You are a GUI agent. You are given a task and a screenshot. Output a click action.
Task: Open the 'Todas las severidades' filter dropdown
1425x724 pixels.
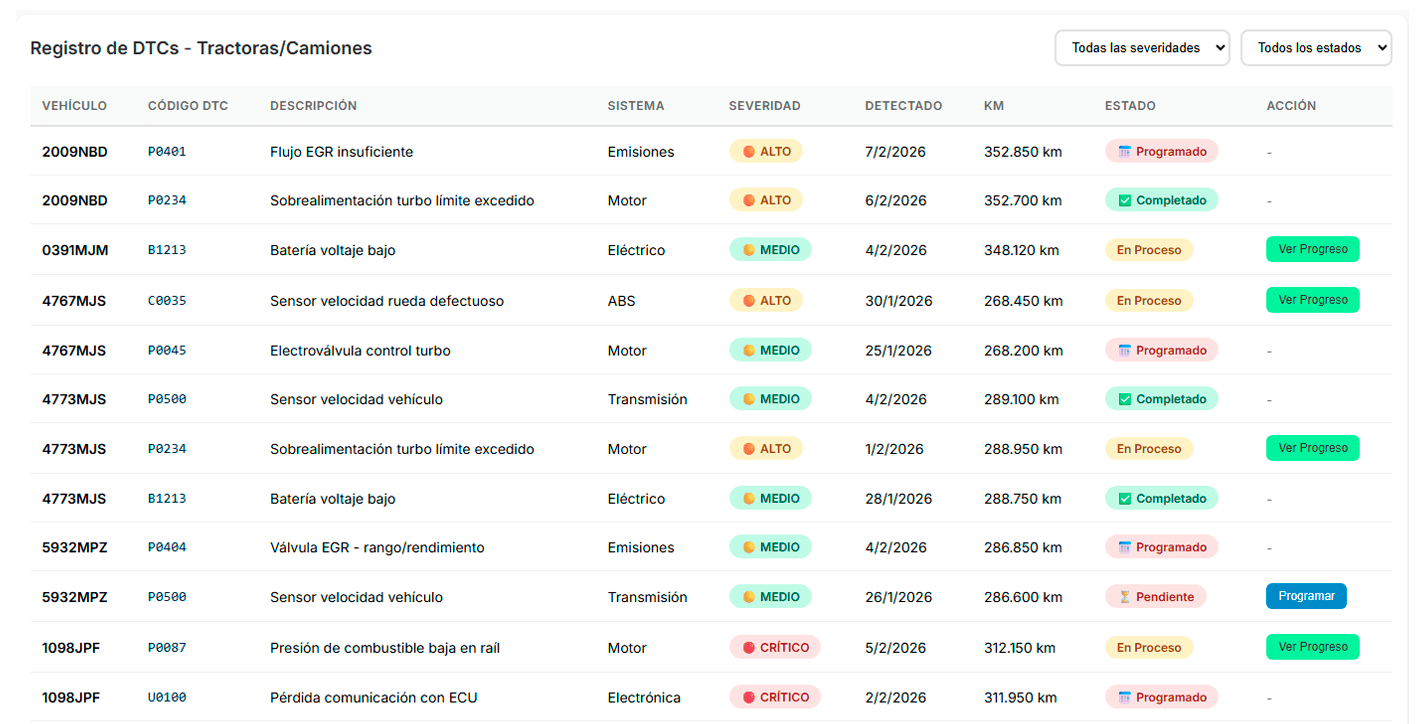coord(1141,48)
